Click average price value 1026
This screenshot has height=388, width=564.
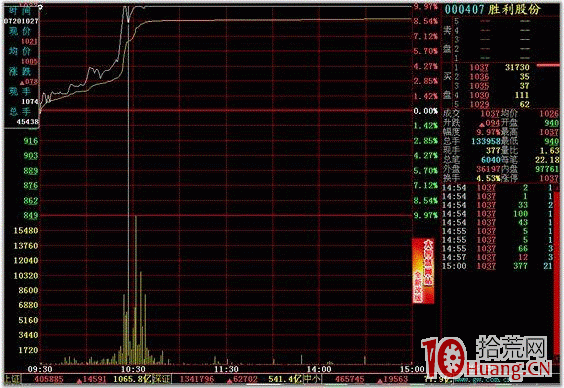pos(549,114)
